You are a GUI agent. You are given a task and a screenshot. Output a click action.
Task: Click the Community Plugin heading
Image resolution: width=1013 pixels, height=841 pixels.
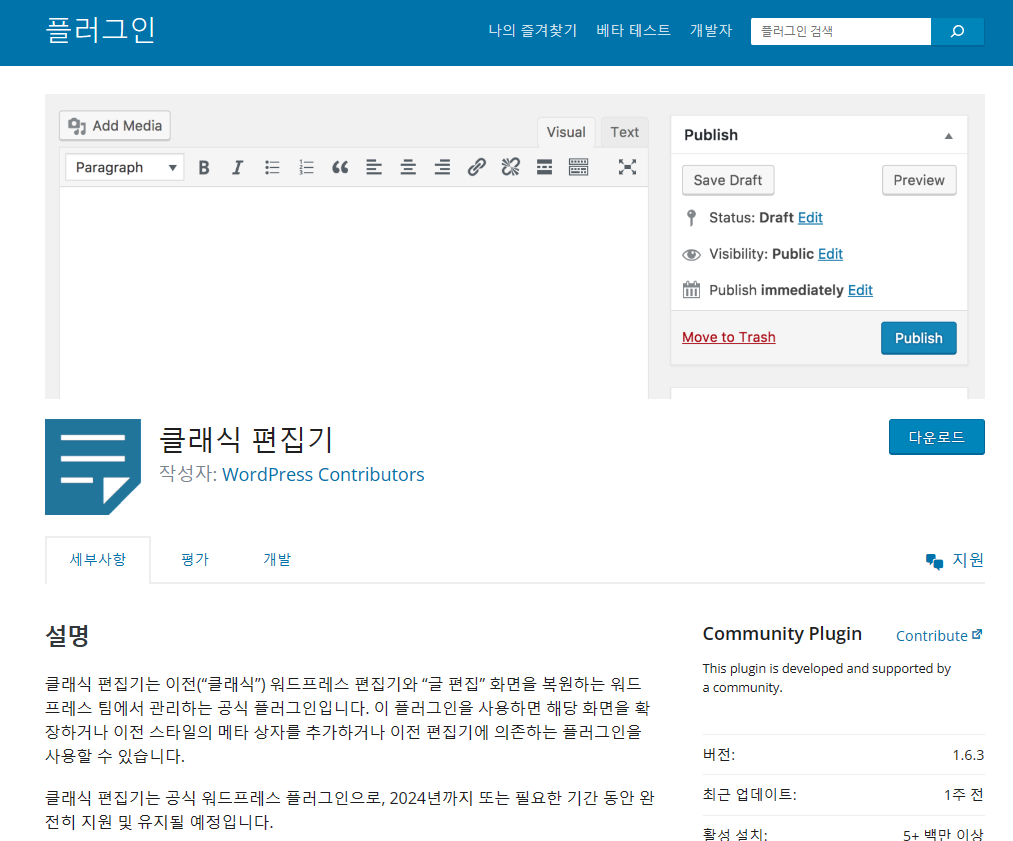782,634
